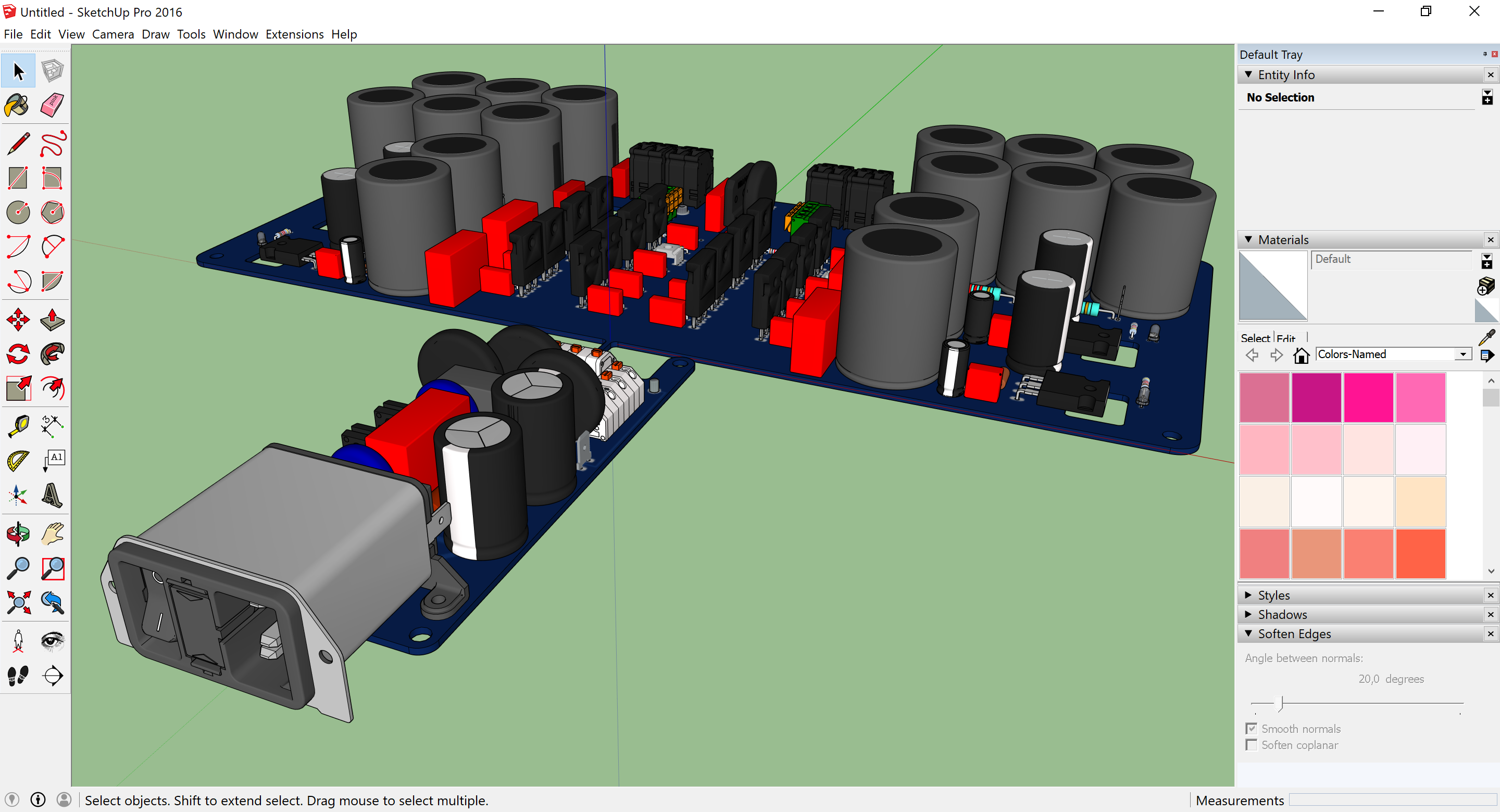This screenshot has width=1500, height=812.
Task: Choose the Polygon tool
Action: pos(53,212)
